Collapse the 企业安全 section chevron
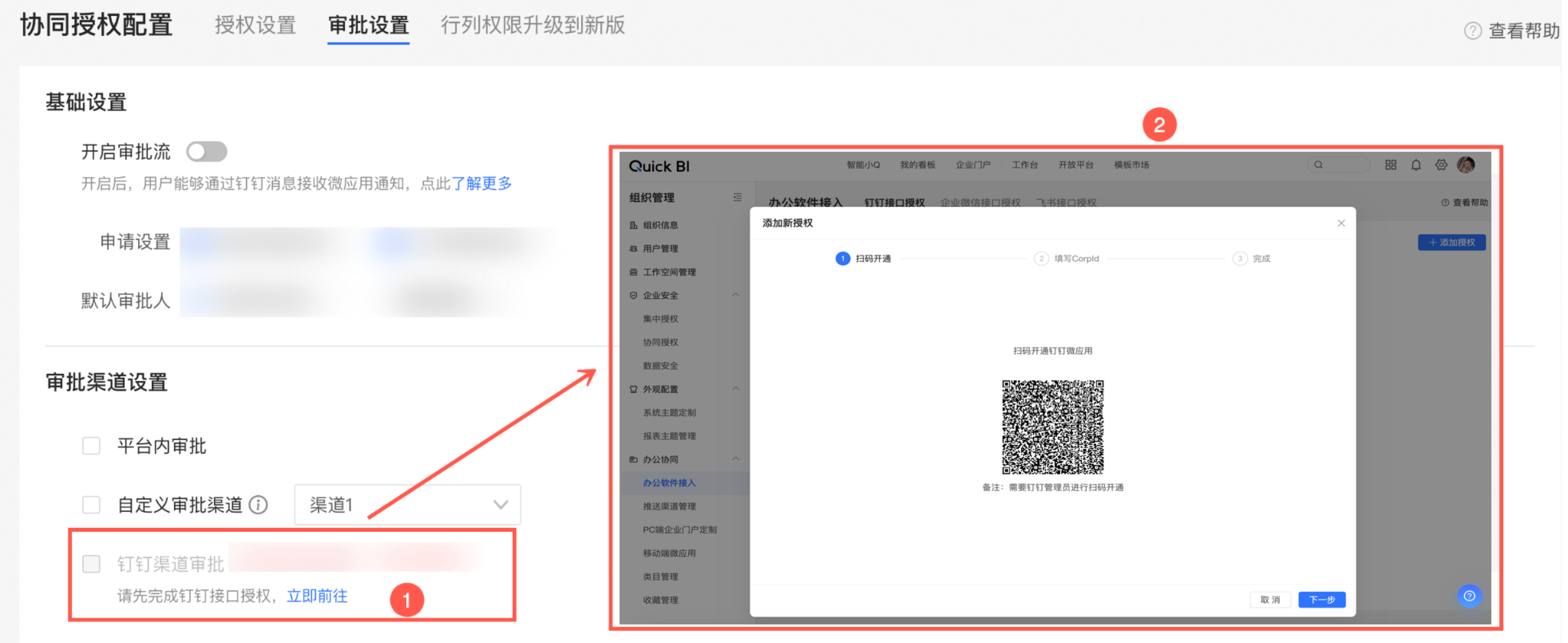This screenshot has height=643, width=1568. pyautogui.click(x=736, y=295)
